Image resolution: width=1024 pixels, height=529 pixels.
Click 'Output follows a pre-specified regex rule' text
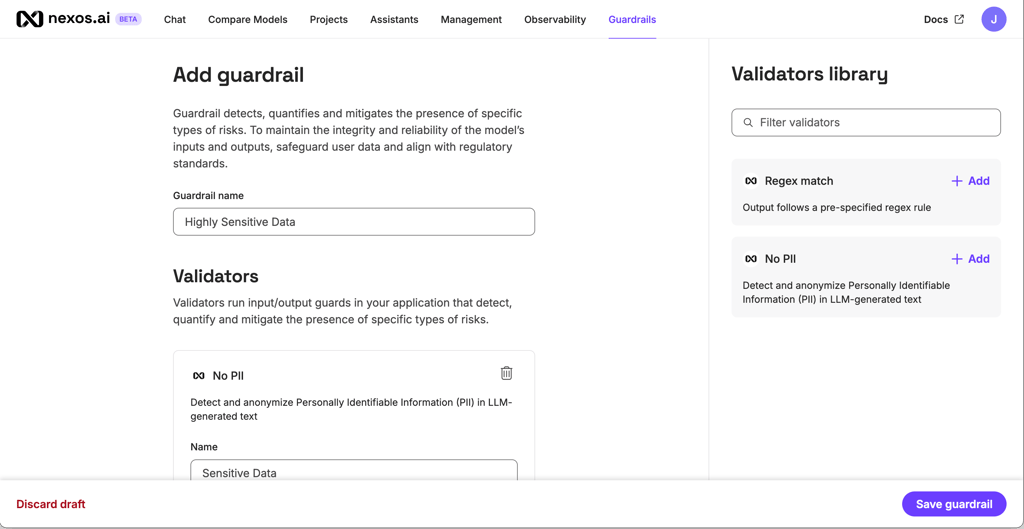[837, 208]
